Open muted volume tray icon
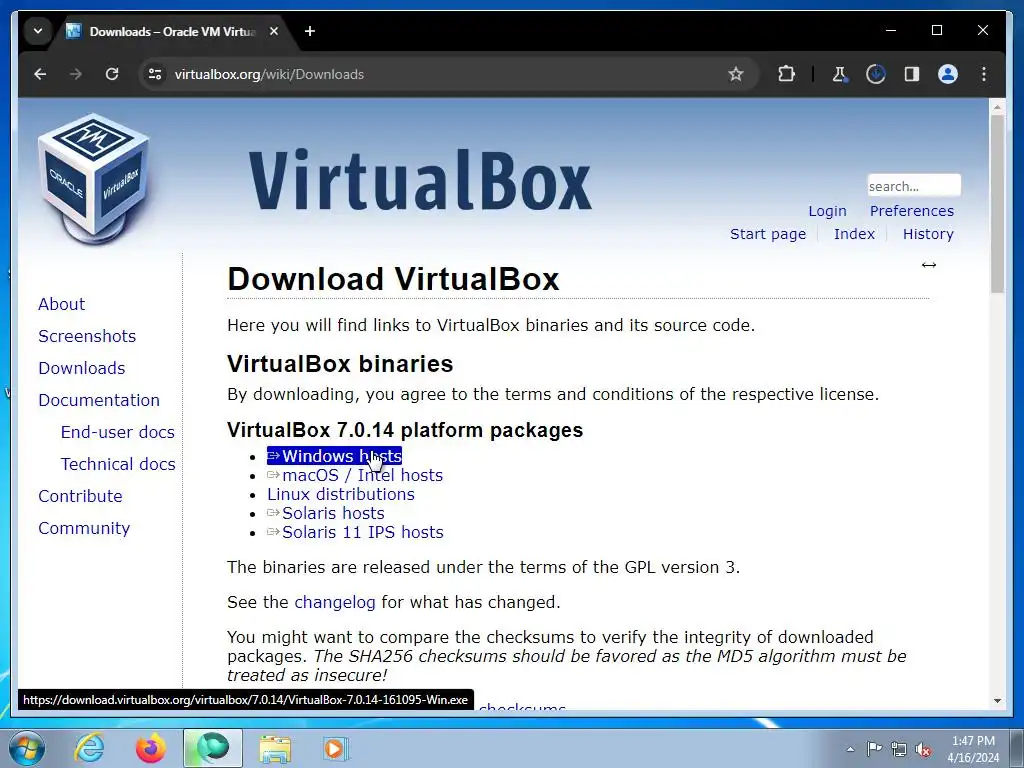 coord(923,749)
